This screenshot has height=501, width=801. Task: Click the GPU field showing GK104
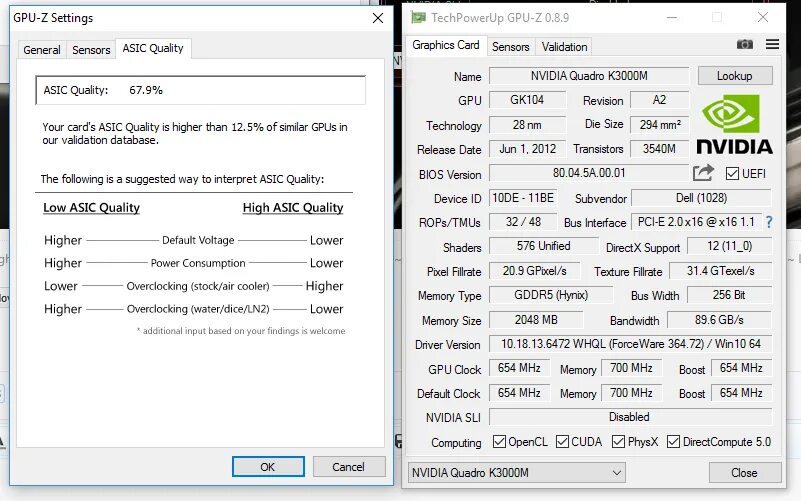click(x=527, y=100)
